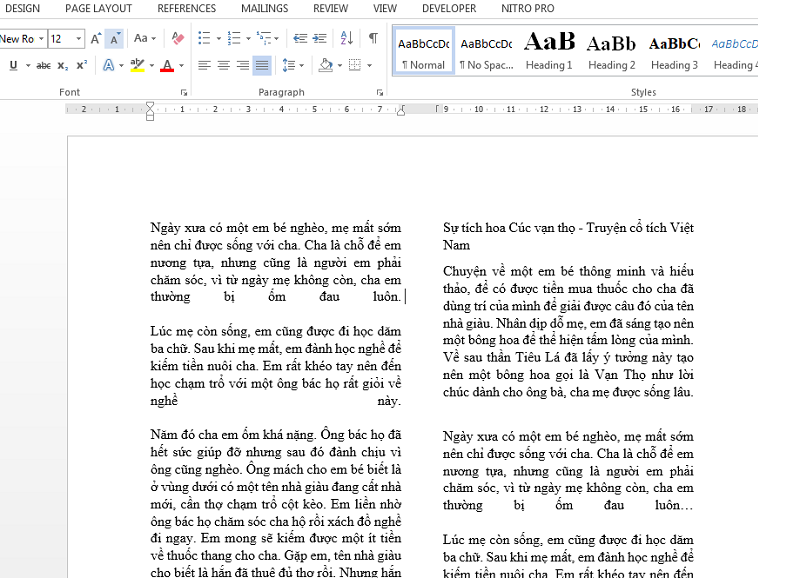Open the Paragraph dialog launcher

coord(380,92)
